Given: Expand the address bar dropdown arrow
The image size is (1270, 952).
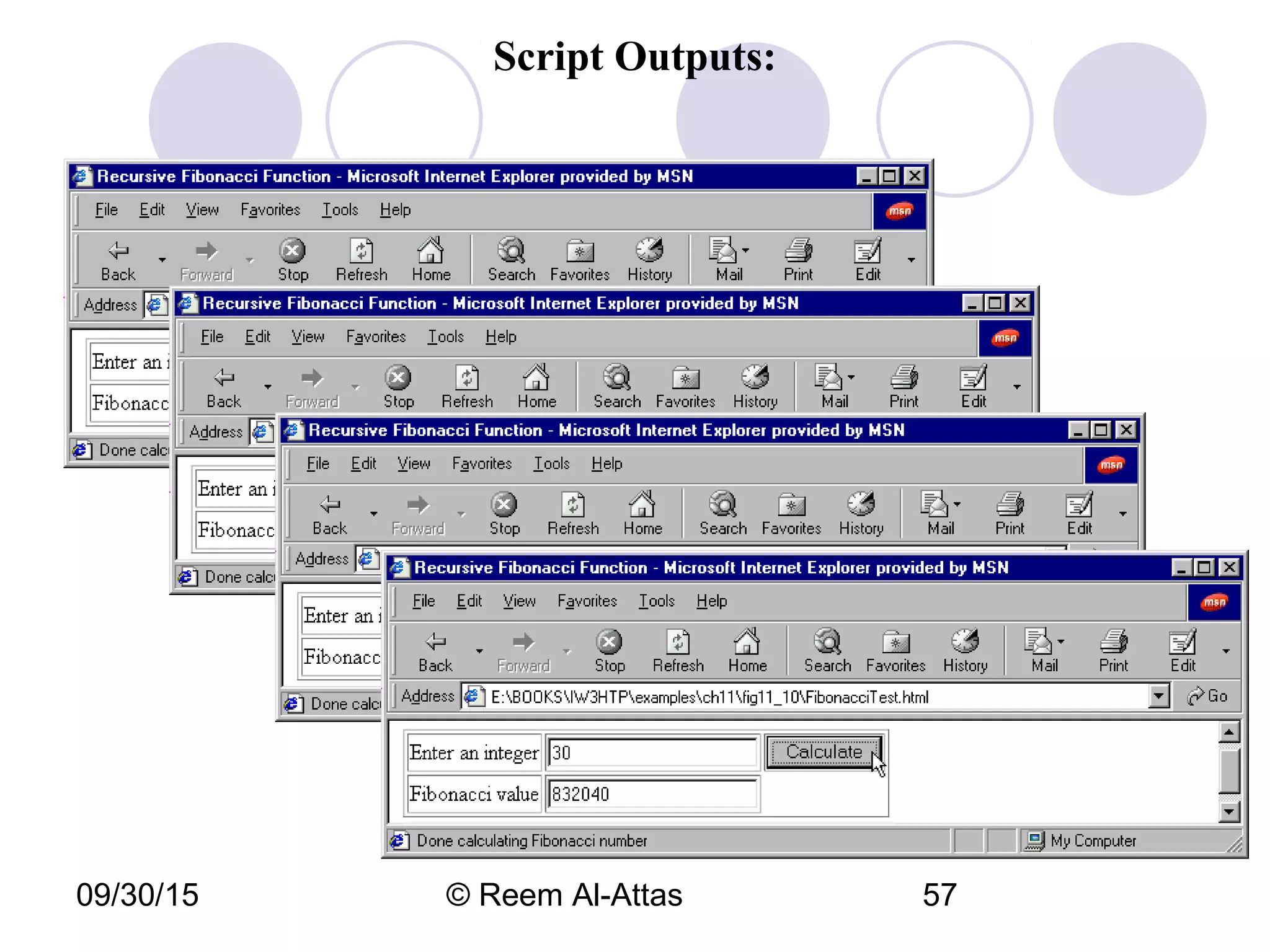Looking at the screenshot, I should [x=1158, y=696].
